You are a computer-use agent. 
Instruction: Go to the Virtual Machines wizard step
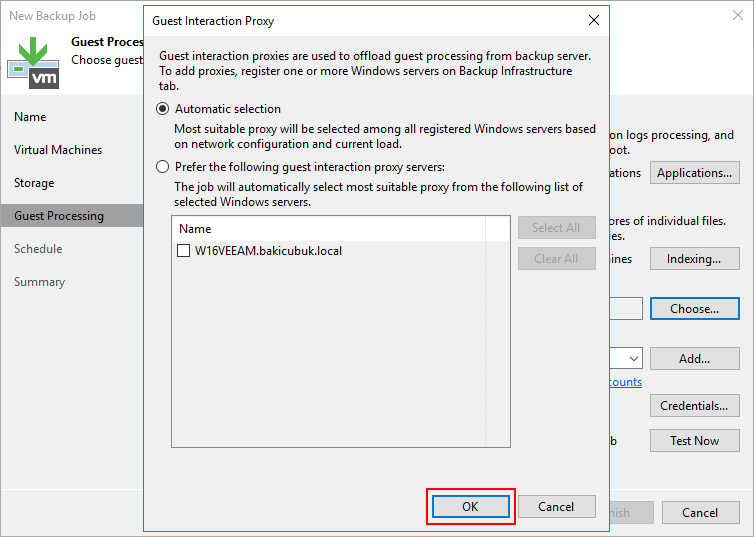click(x=58, y=150)
